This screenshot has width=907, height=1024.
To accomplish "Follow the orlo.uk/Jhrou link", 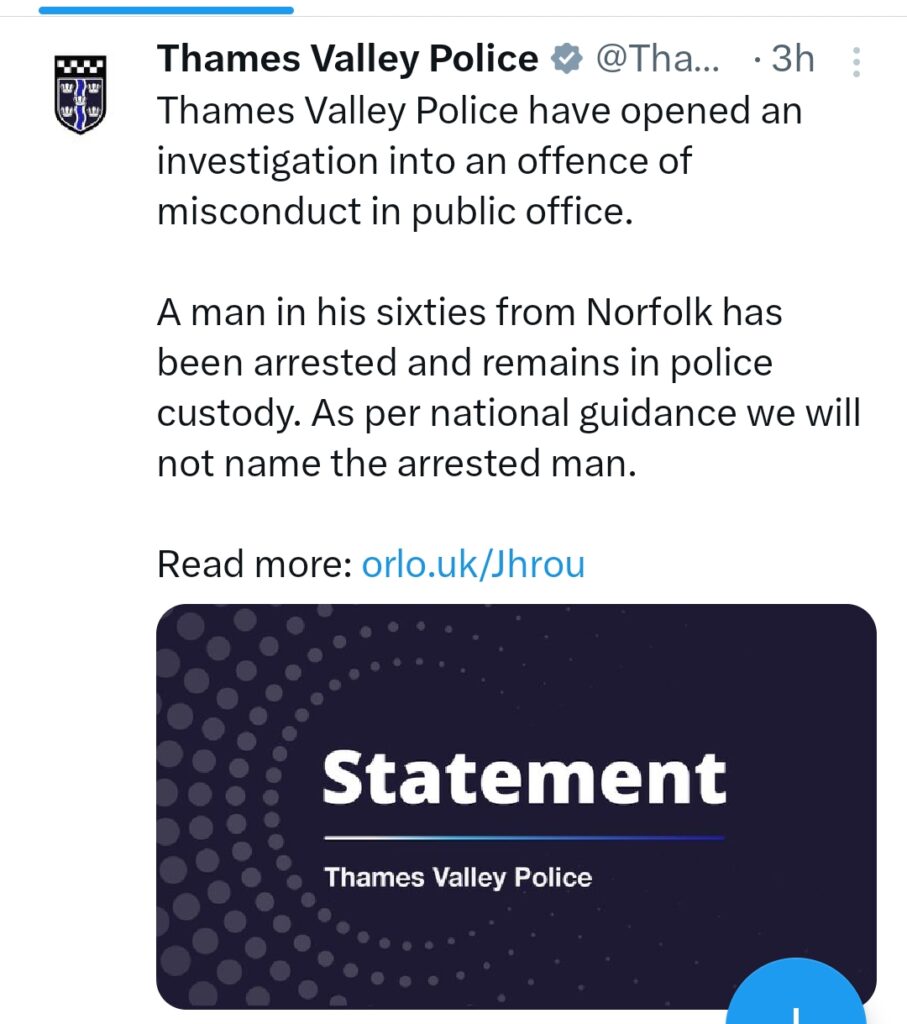I will [473, 565].
